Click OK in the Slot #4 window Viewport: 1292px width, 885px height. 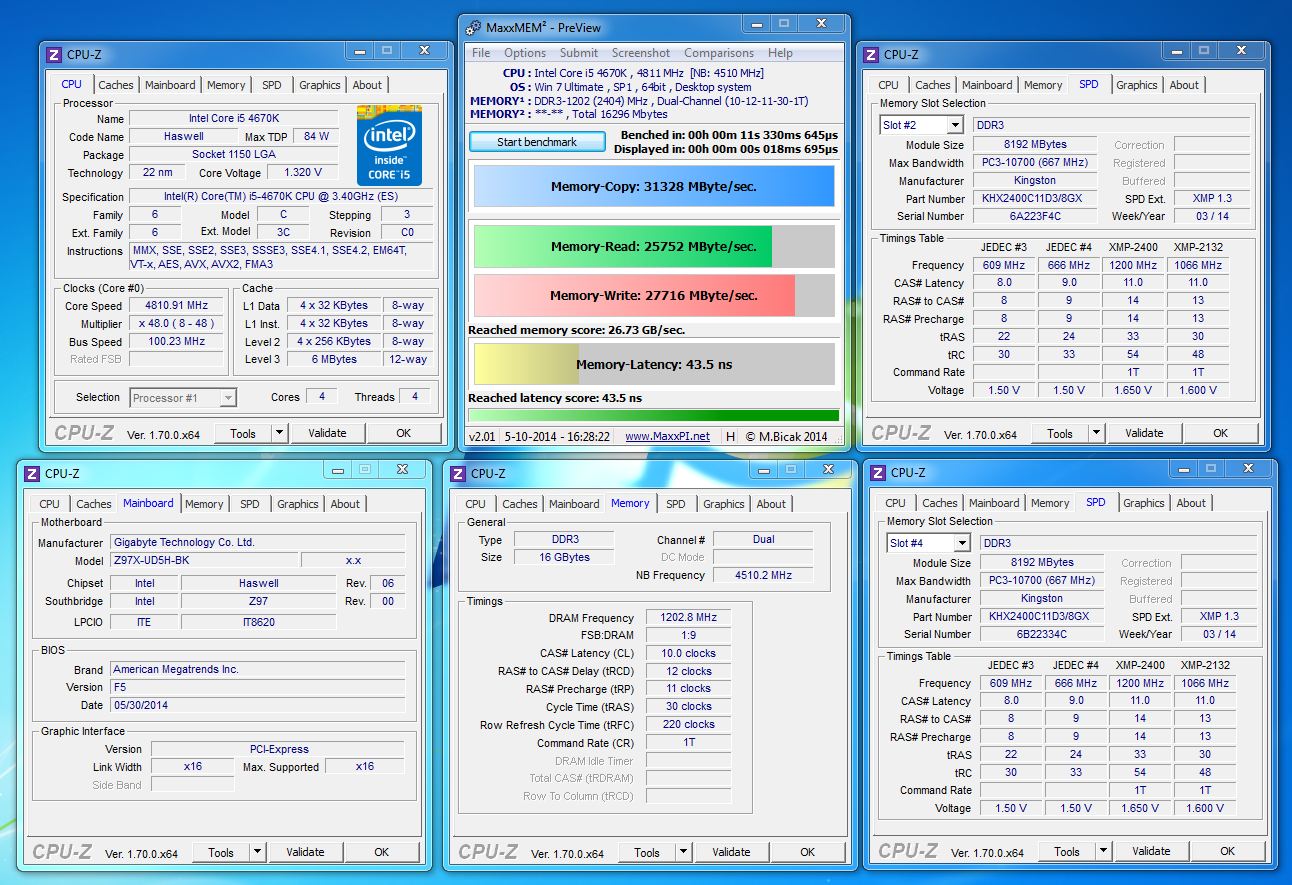1227,851
